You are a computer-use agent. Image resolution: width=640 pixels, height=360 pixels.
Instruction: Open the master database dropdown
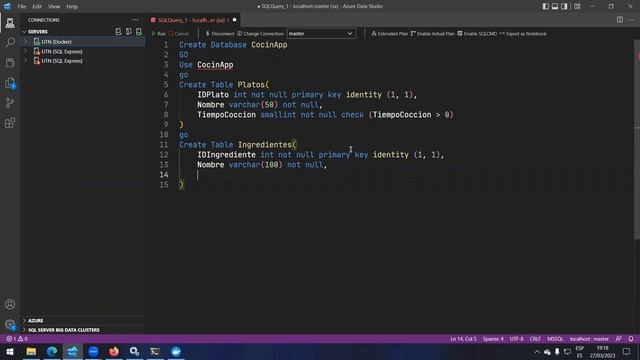tap(321, 33)
